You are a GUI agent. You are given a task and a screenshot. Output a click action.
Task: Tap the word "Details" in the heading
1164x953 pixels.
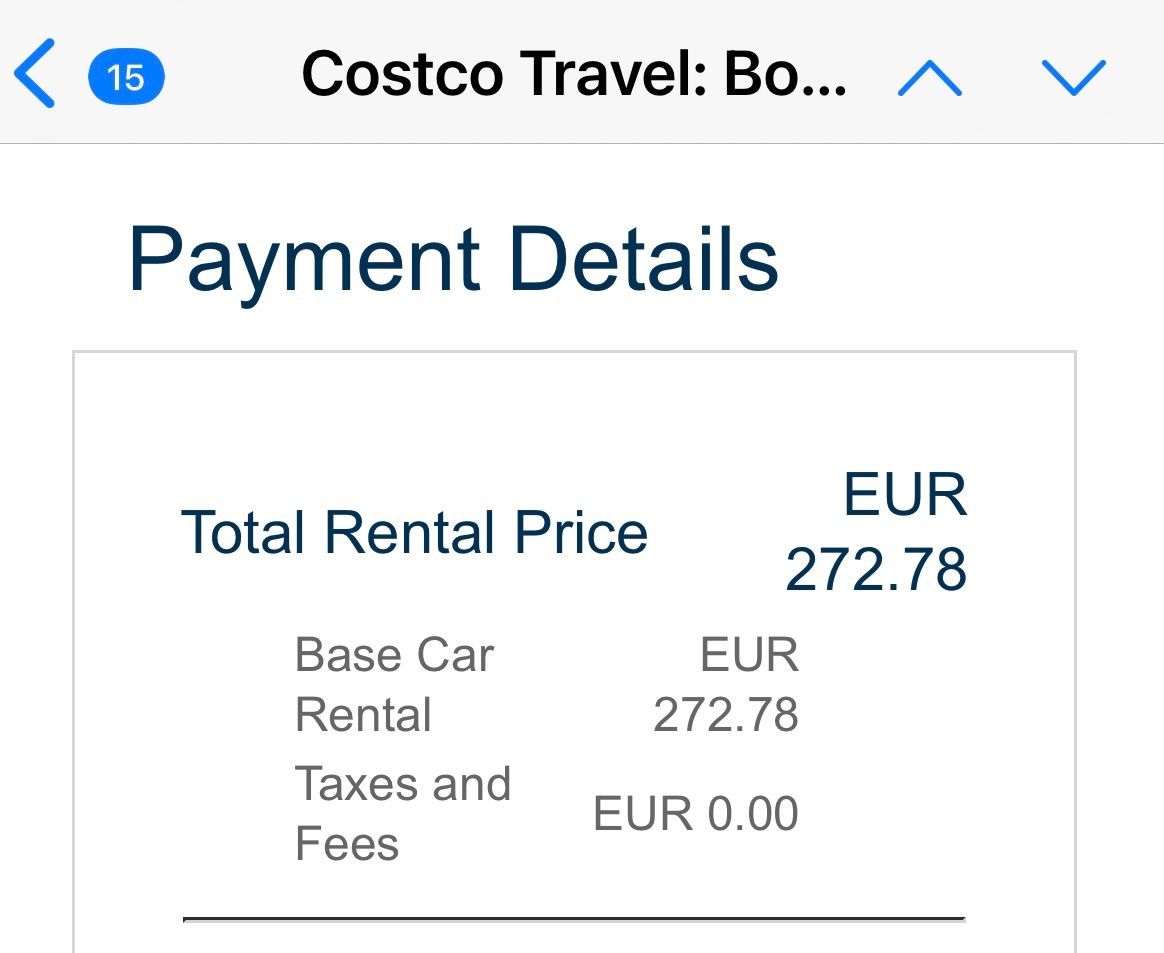point(643,260)
